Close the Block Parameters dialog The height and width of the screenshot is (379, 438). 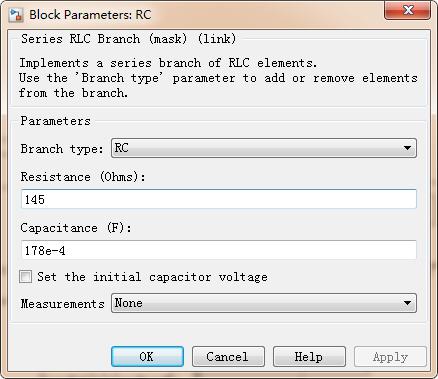coord(407,10)
